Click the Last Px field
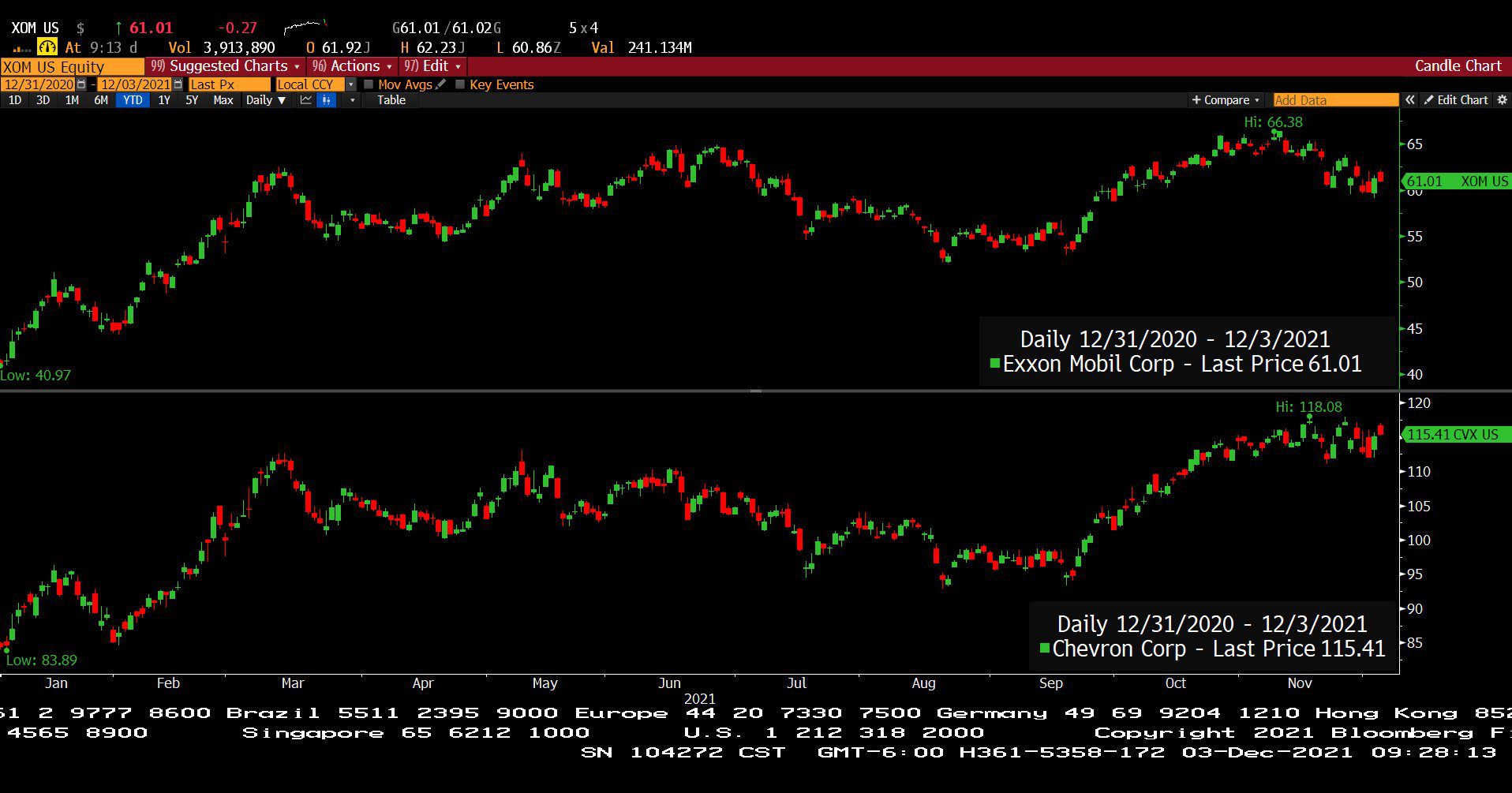Viewport: 1512px width, 793px height. [229, 84]
